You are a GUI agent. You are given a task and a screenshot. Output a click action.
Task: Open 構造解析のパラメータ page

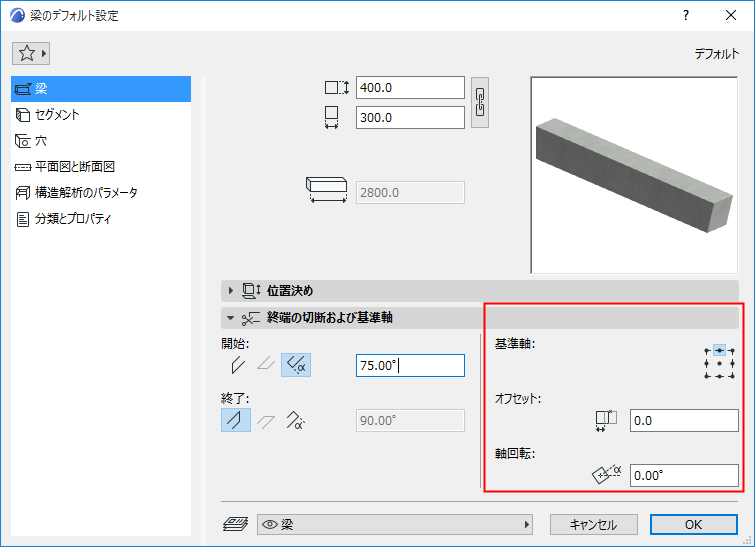pyautogui.click(x=101, y=193)
